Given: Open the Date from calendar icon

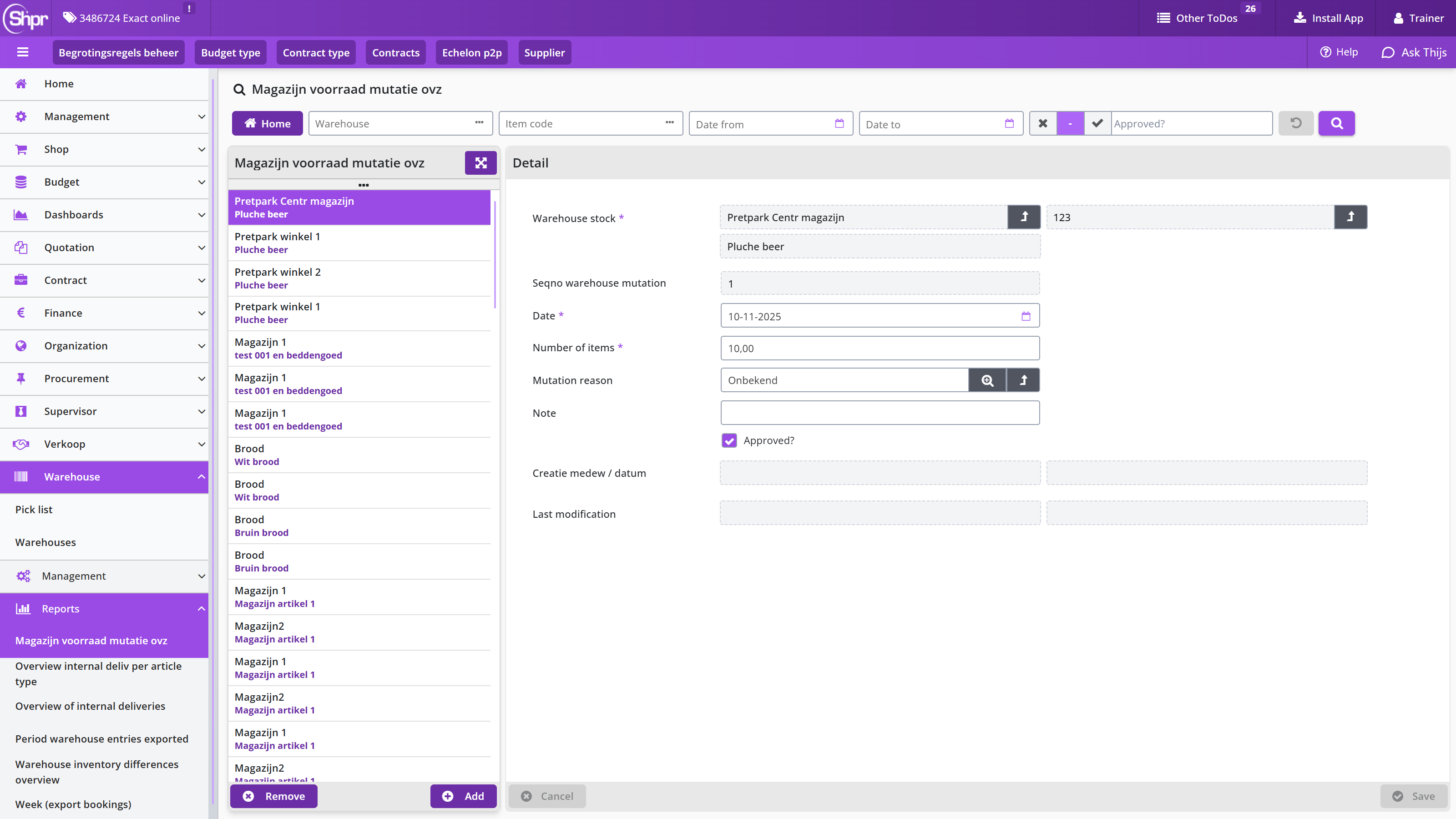Looking at the screenshot, I should [839, 123].
